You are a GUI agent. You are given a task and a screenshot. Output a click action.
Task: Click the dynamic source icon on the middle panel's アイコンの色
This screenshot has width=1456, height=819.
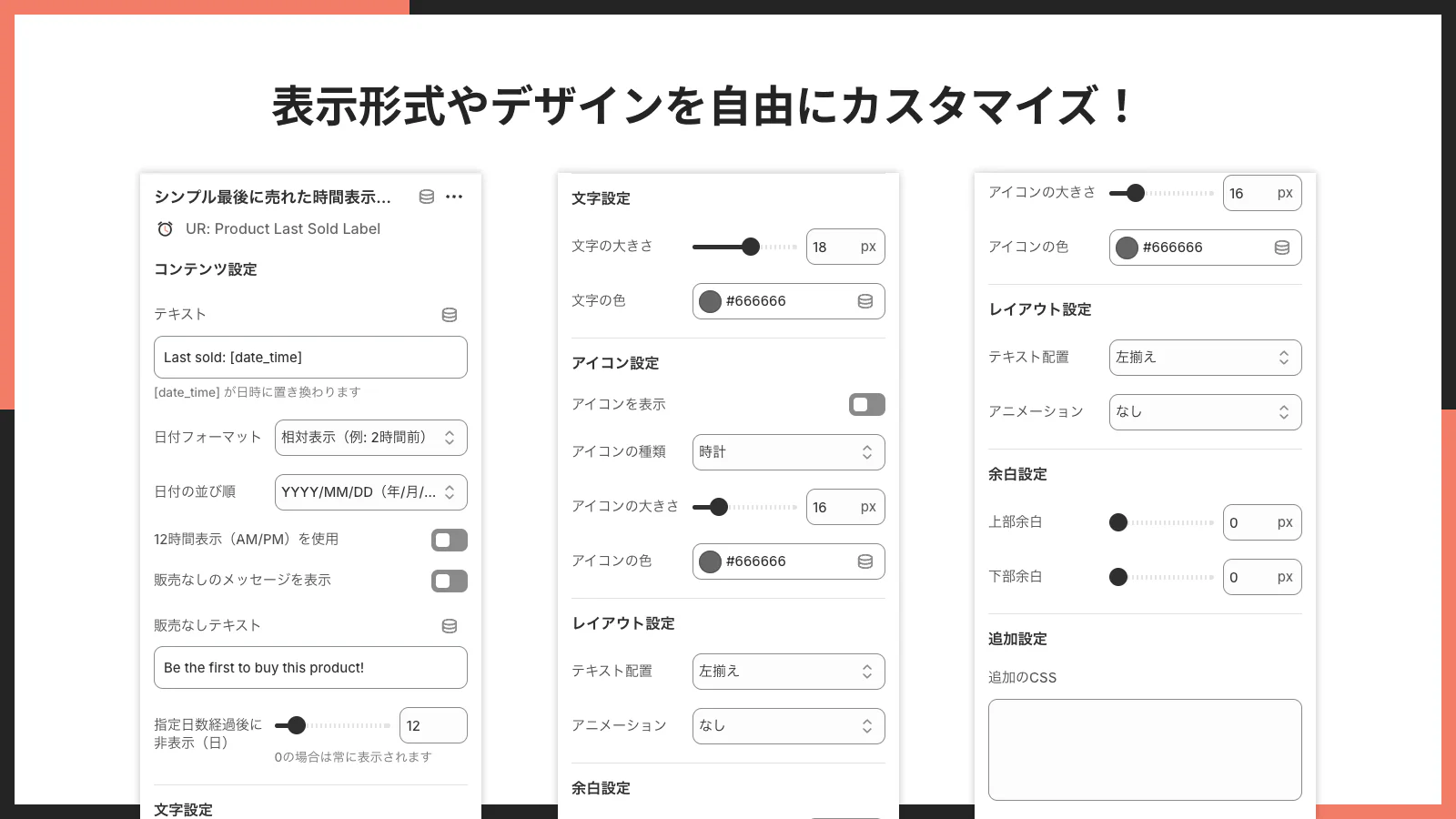864,561
